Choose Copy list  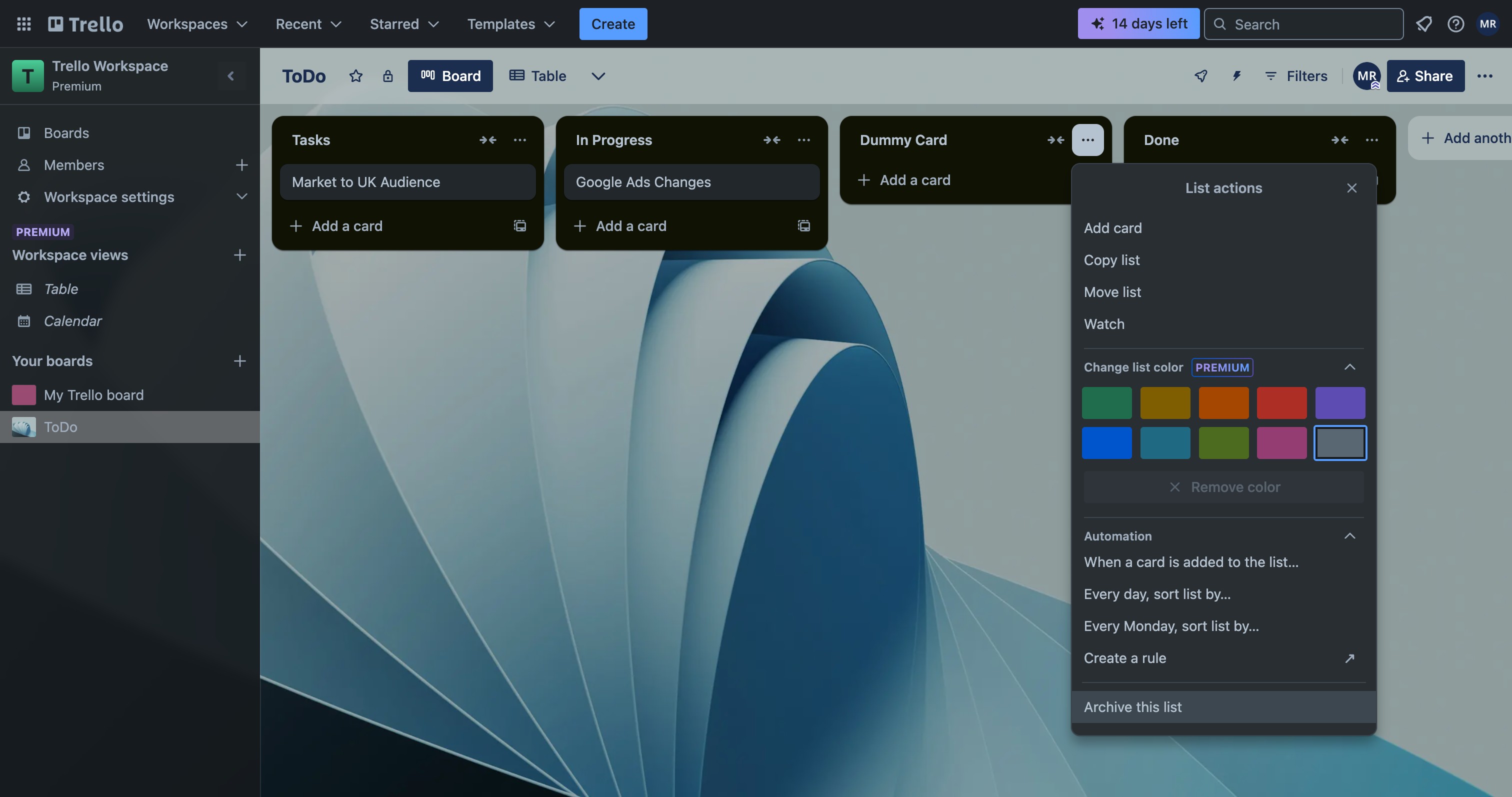1223,260
